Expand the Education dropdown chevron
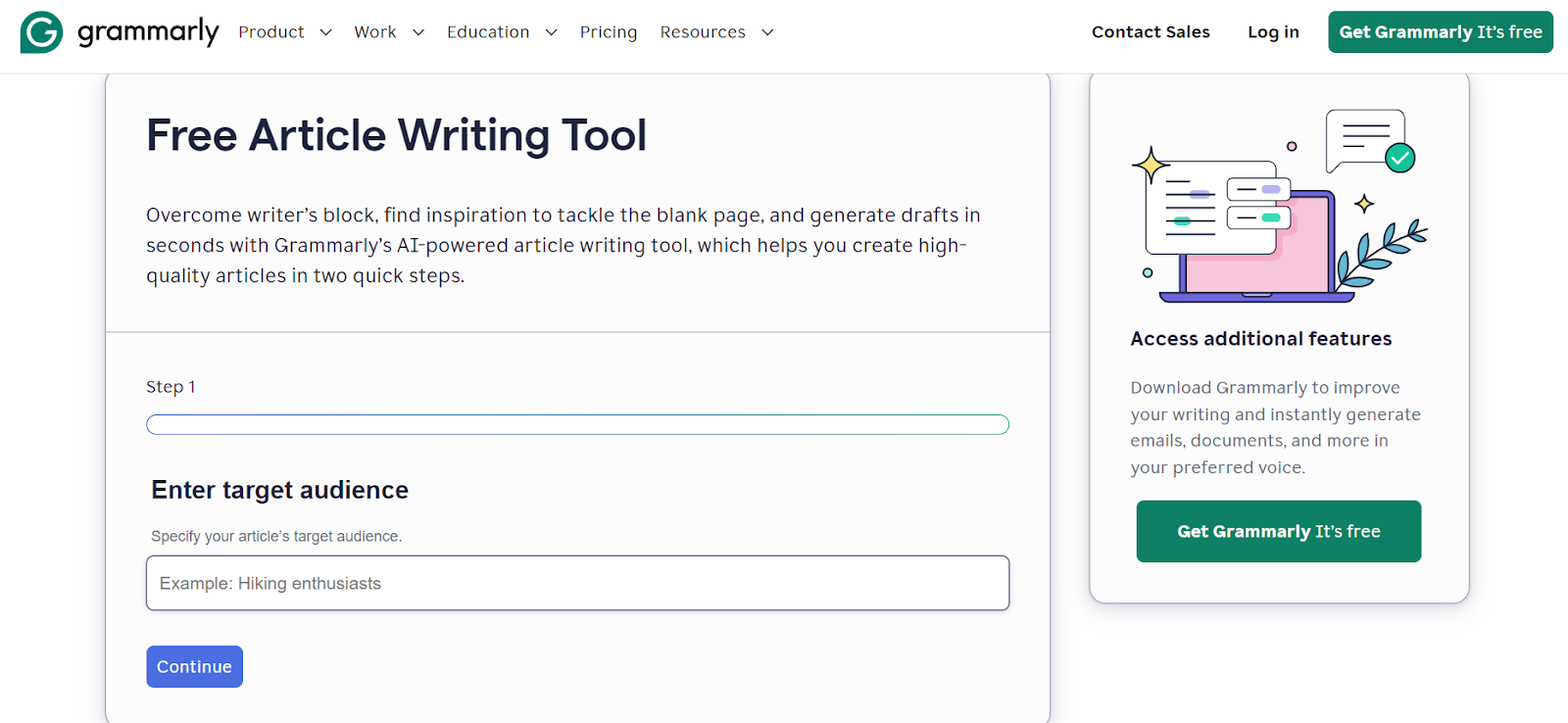Viewport: 1568px width, 723px height. [x=551, y=32]
